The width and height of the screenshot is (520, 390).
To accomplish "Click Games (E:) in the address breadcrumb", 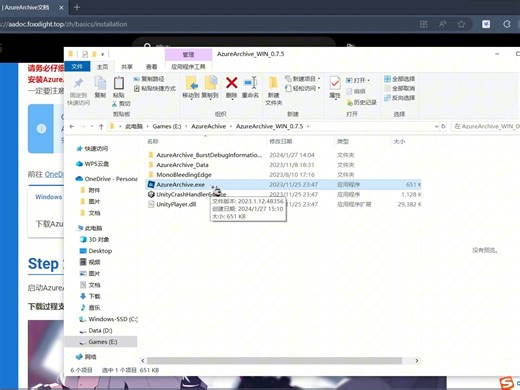I will (167, 126).
